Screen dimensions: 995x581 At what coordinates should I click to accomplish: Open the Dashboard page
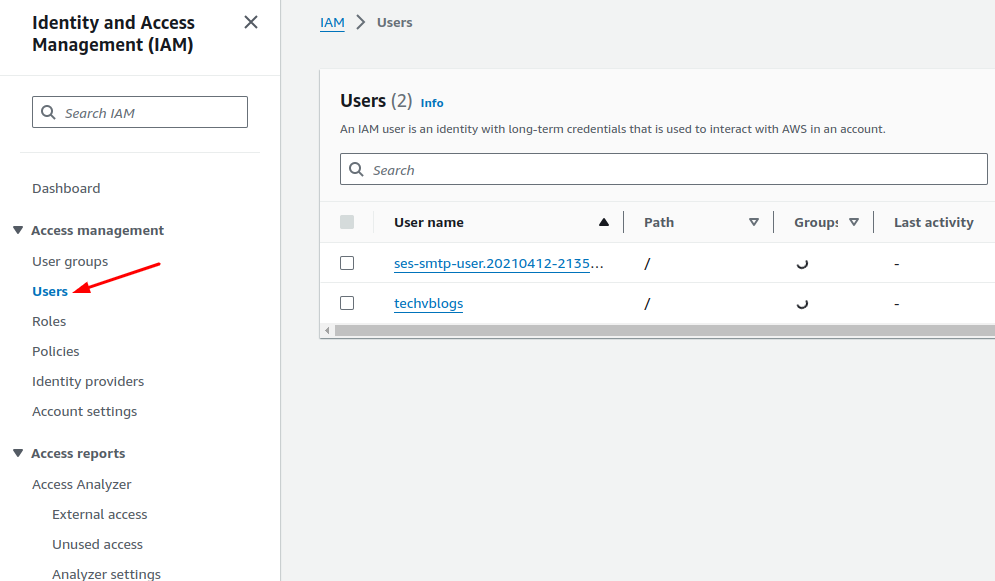tap(66, 187)
